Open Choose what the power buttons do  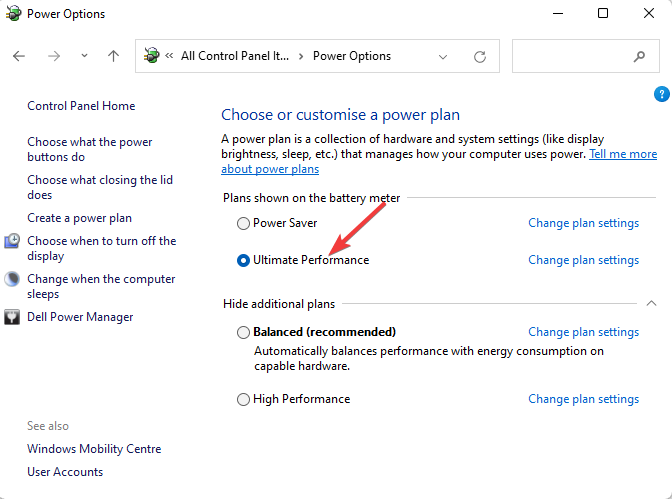pos(90,149)
